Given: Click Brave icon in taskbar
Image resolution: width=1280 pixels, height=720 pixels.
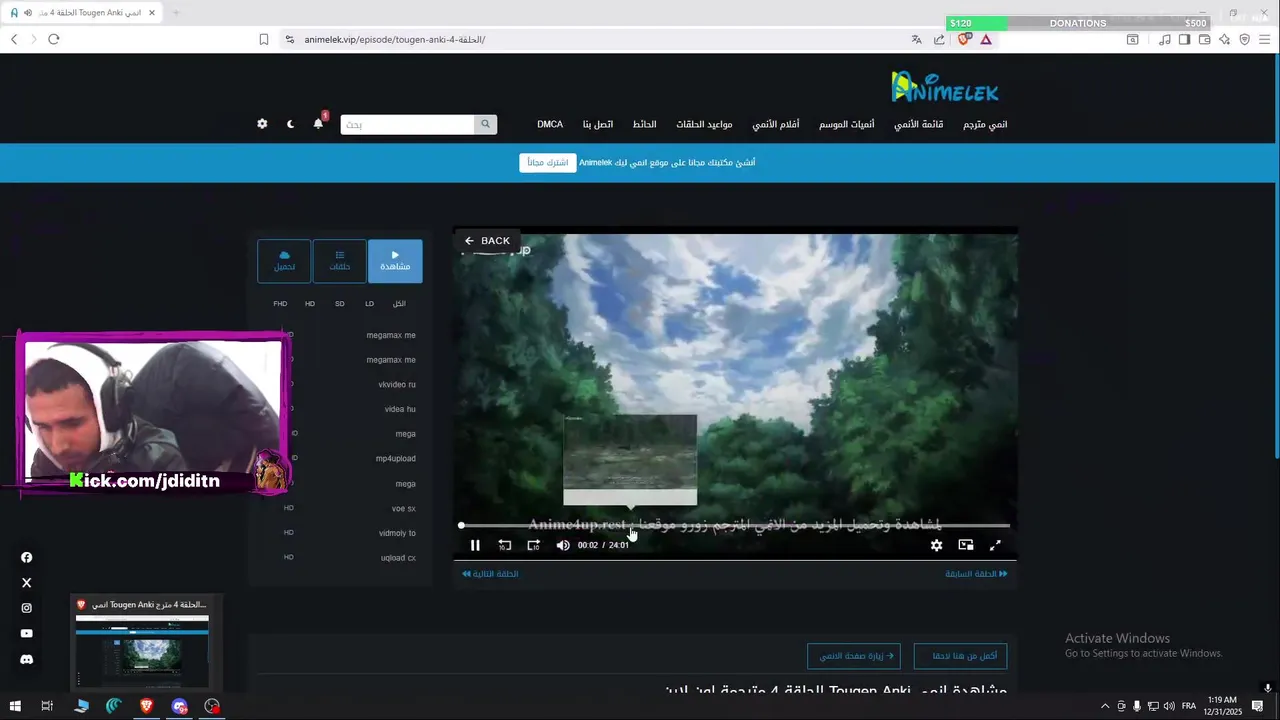Looking at the screenshot, I should pyautogui.click(x=147, y=706).
